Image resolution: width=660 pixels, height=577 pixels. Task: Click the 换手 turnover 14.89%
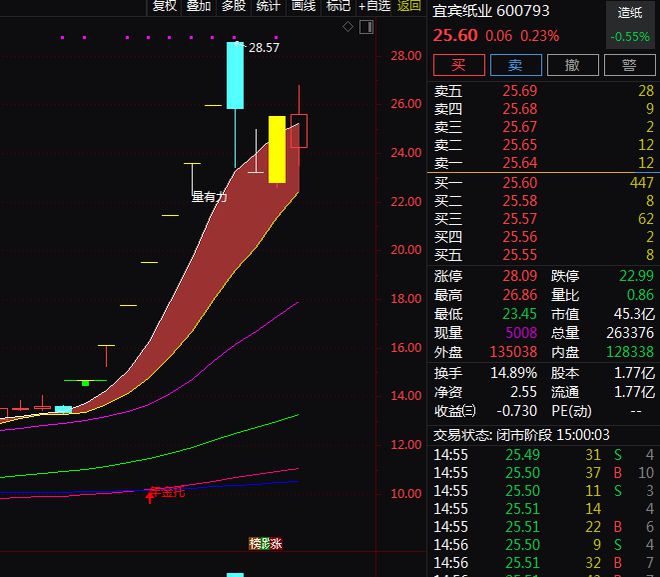pos(514,373)
